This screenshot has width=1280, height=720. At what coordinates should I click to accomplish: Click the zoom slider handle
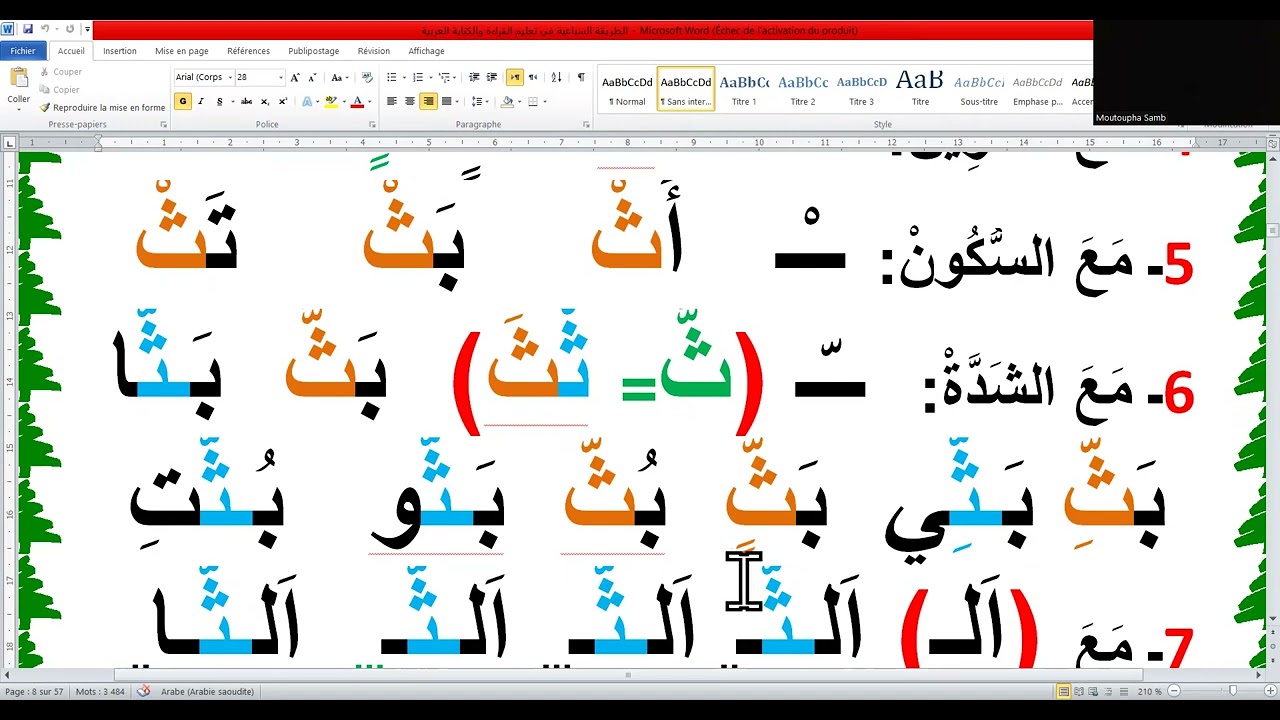pos(1232,691)
